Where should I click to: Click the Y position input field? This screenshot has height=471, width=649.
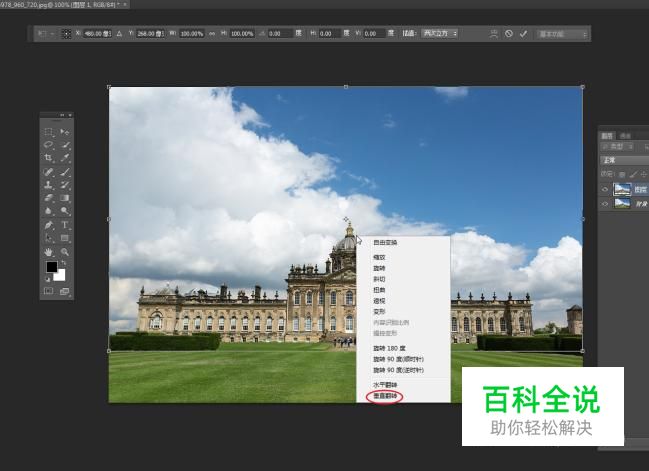click(150, 34)
